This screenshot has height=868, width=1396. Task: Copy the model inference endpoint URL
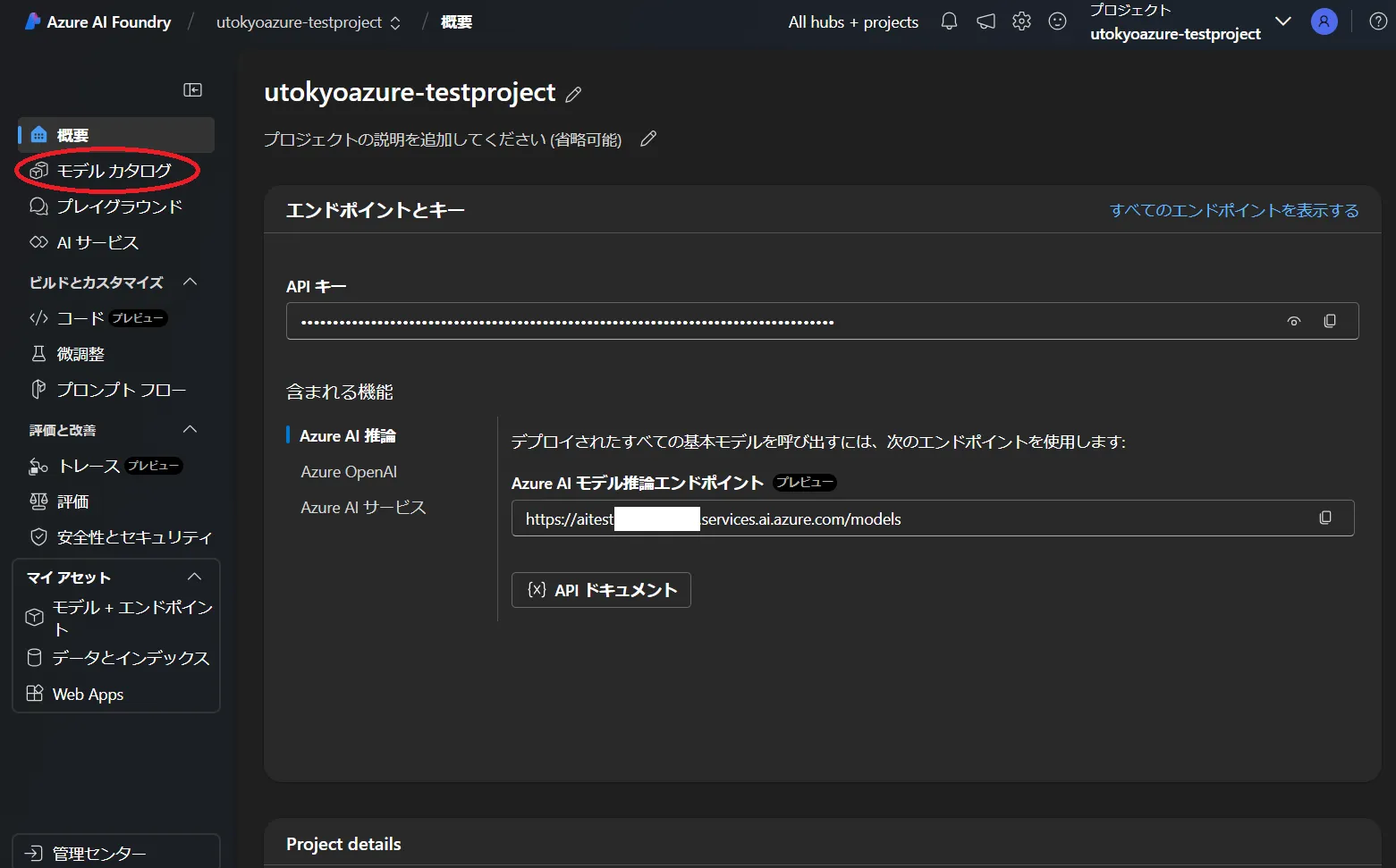click(1325, 518)
